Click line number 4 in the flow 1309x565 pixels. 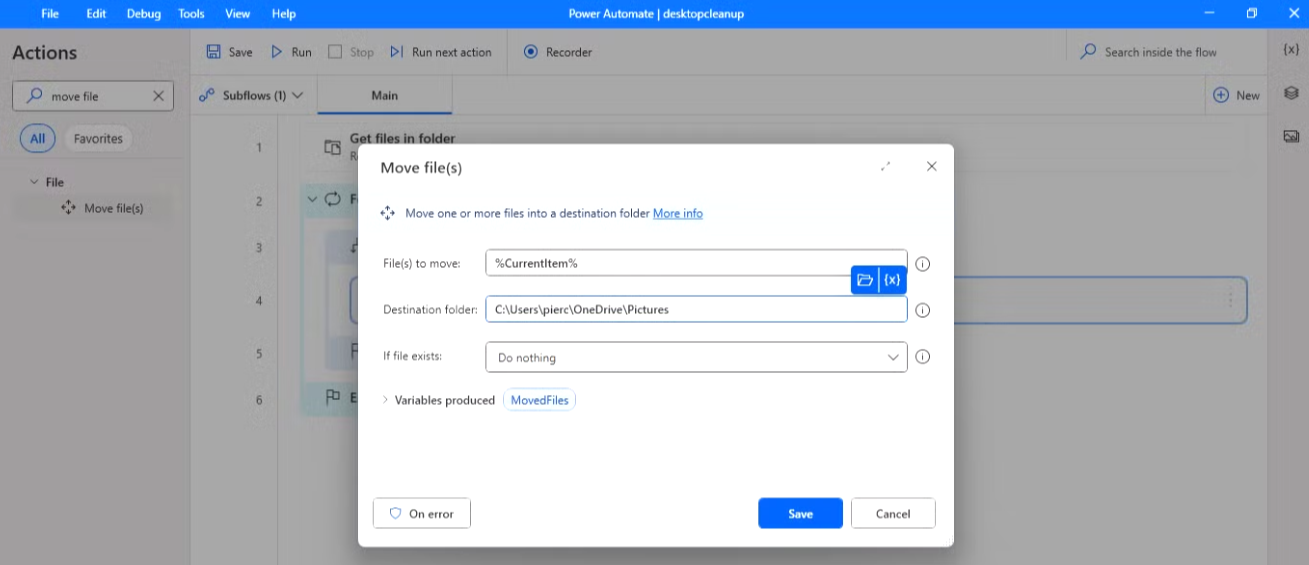259,300
